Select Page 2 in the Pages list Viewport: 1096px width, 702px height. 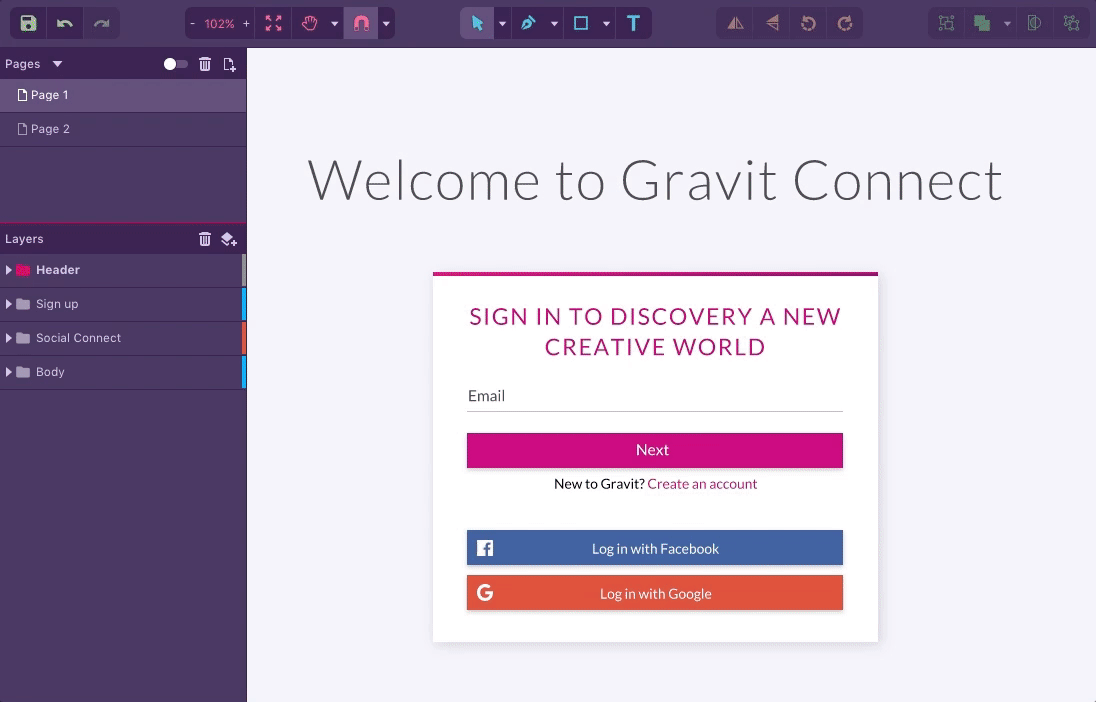pos(123,129)
